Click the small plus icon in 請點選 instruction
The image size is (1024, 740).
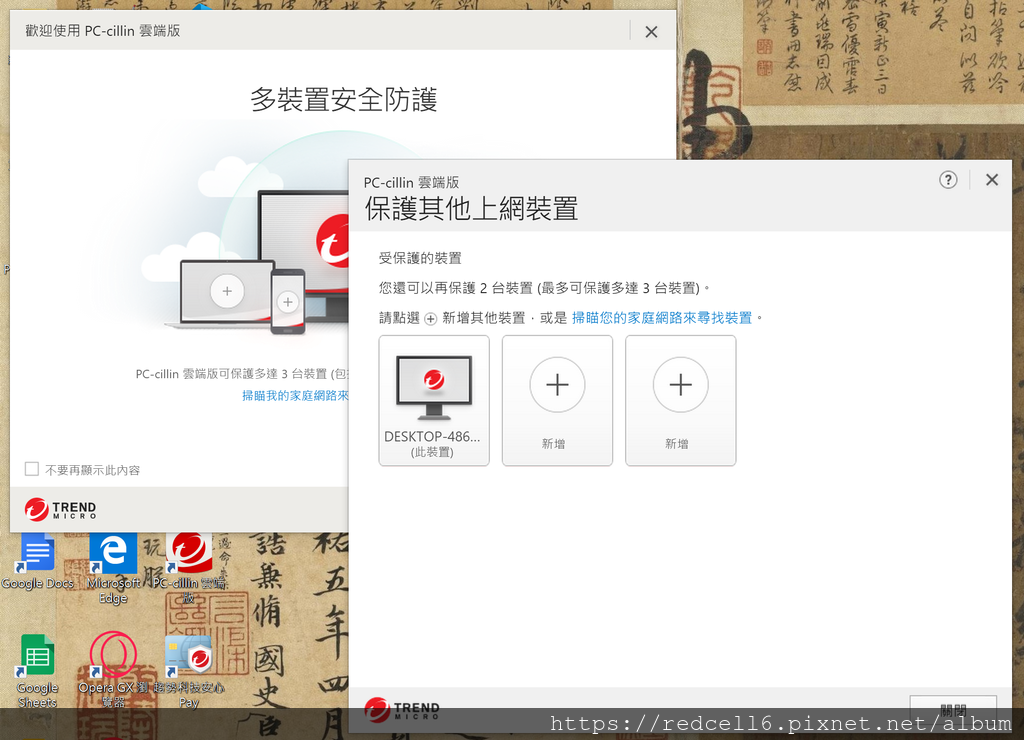[x=430, y=319]
